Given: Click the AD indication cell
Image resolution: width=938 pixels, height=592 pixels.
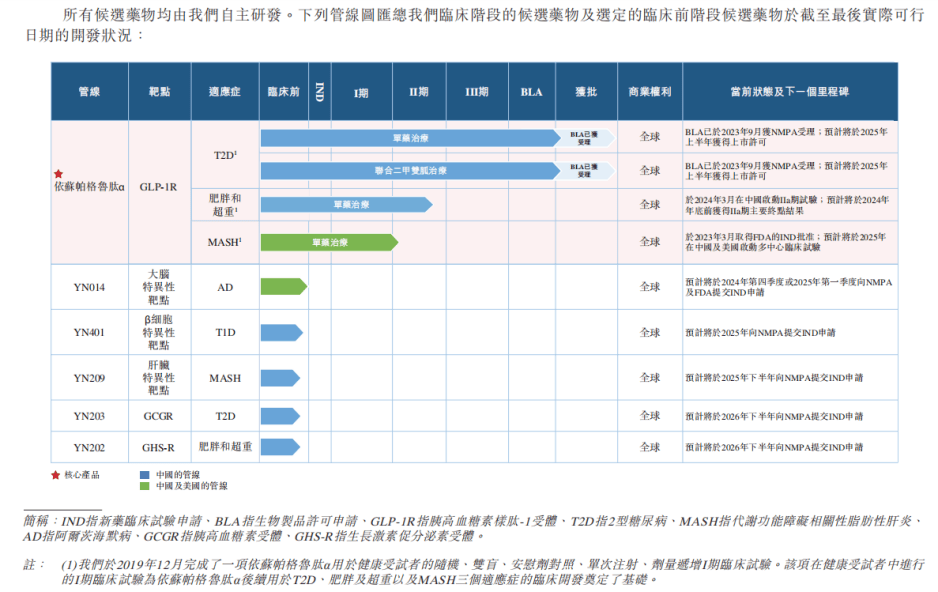Looking at the screenshot, I should pos(225,287).
